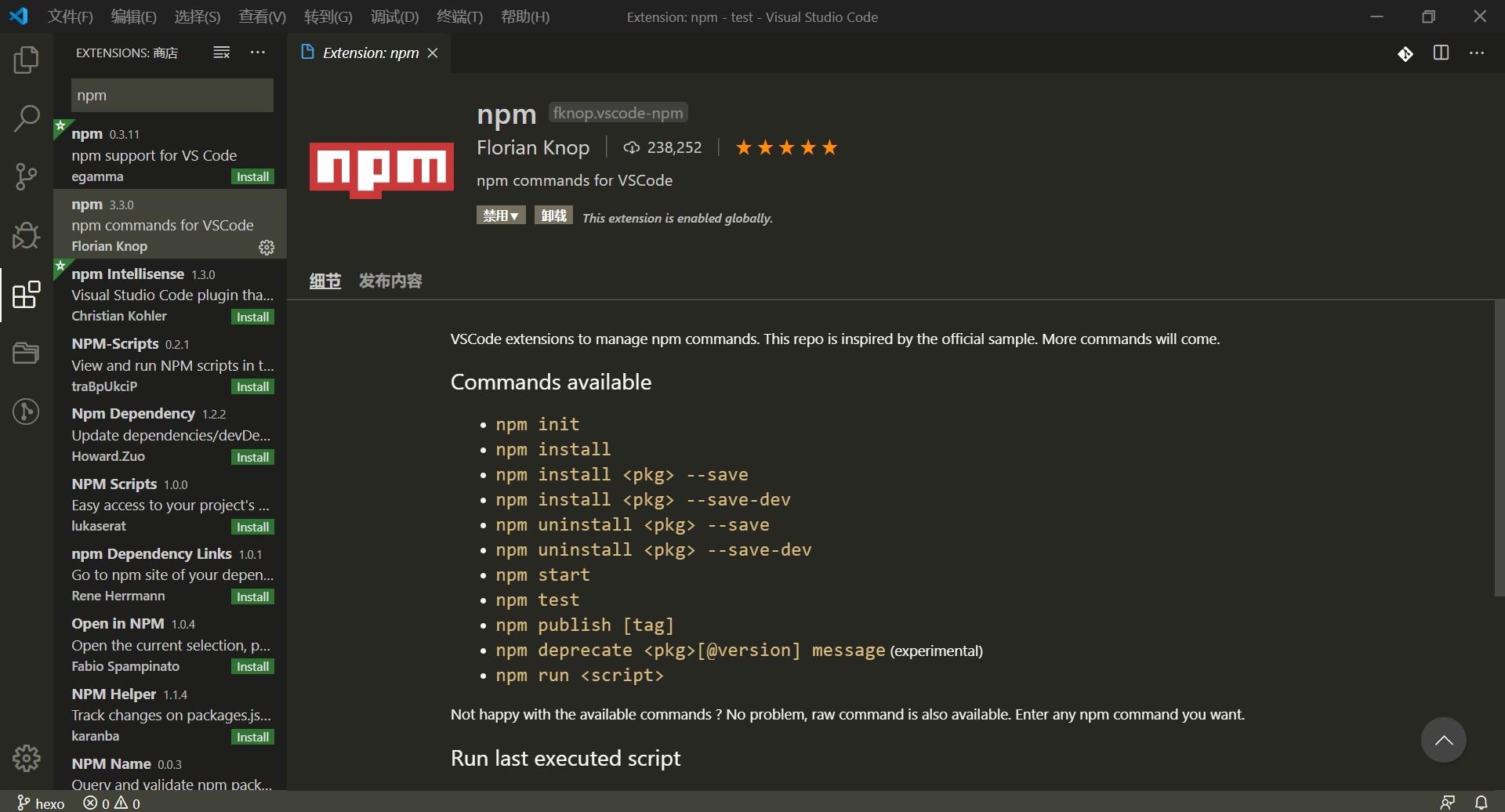This screenshot has width=1505, height=812.
Task: Click the git compare icon in editor toolbar
Action: [1405, 53]
